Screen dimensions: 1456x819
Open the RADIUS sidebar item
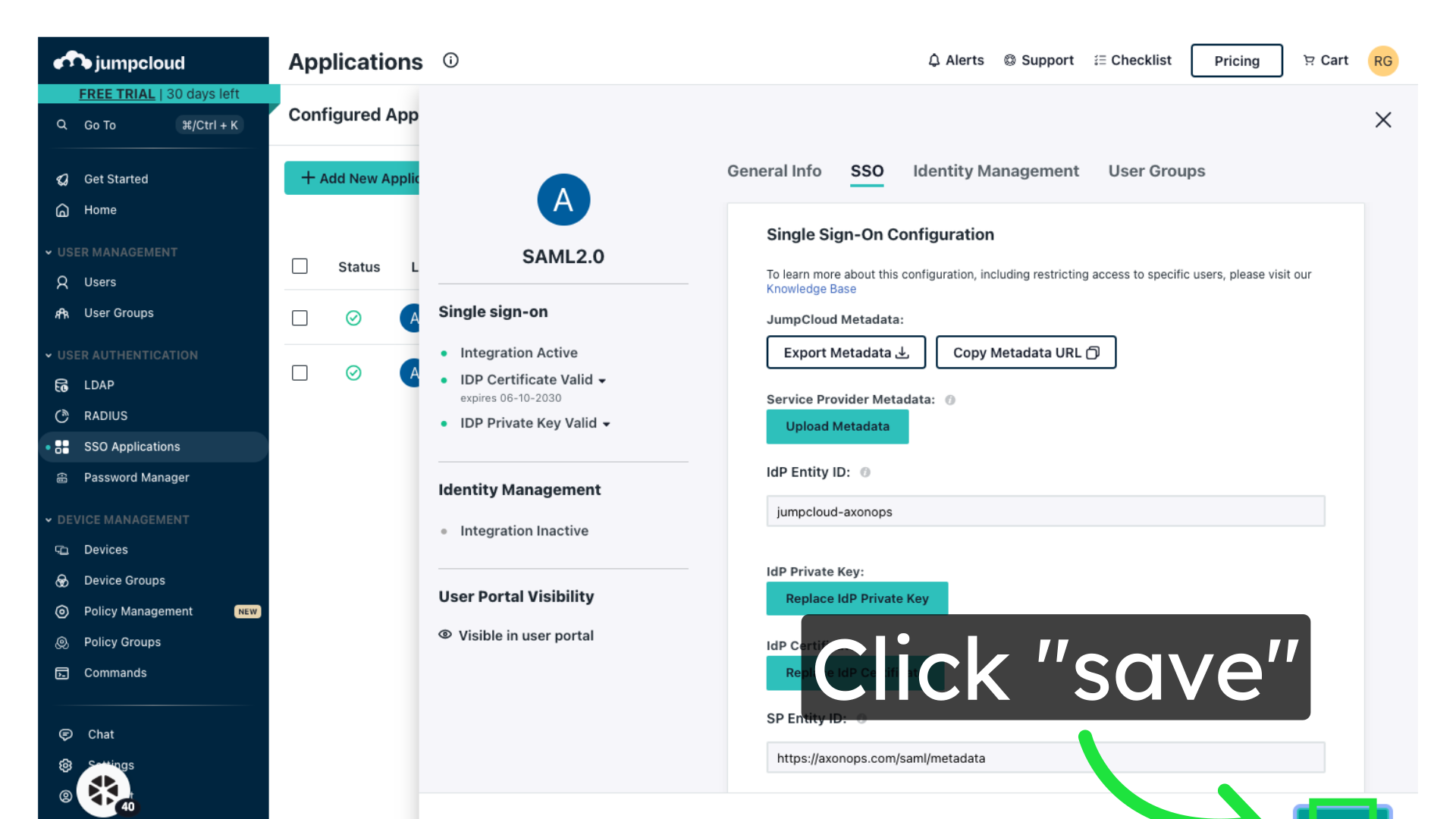[x=105, y=416]
